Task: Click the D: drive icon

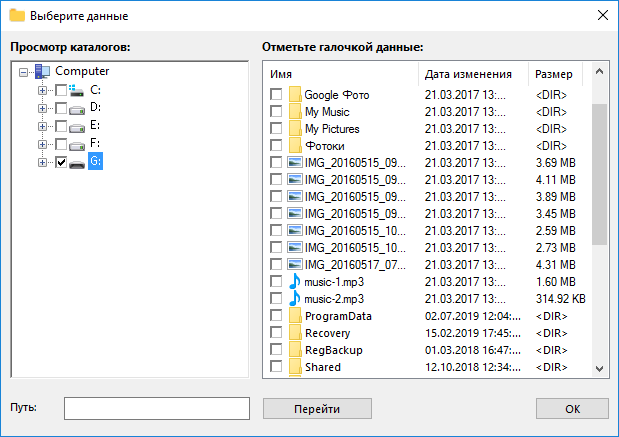Action: click(x=78, y=107)
